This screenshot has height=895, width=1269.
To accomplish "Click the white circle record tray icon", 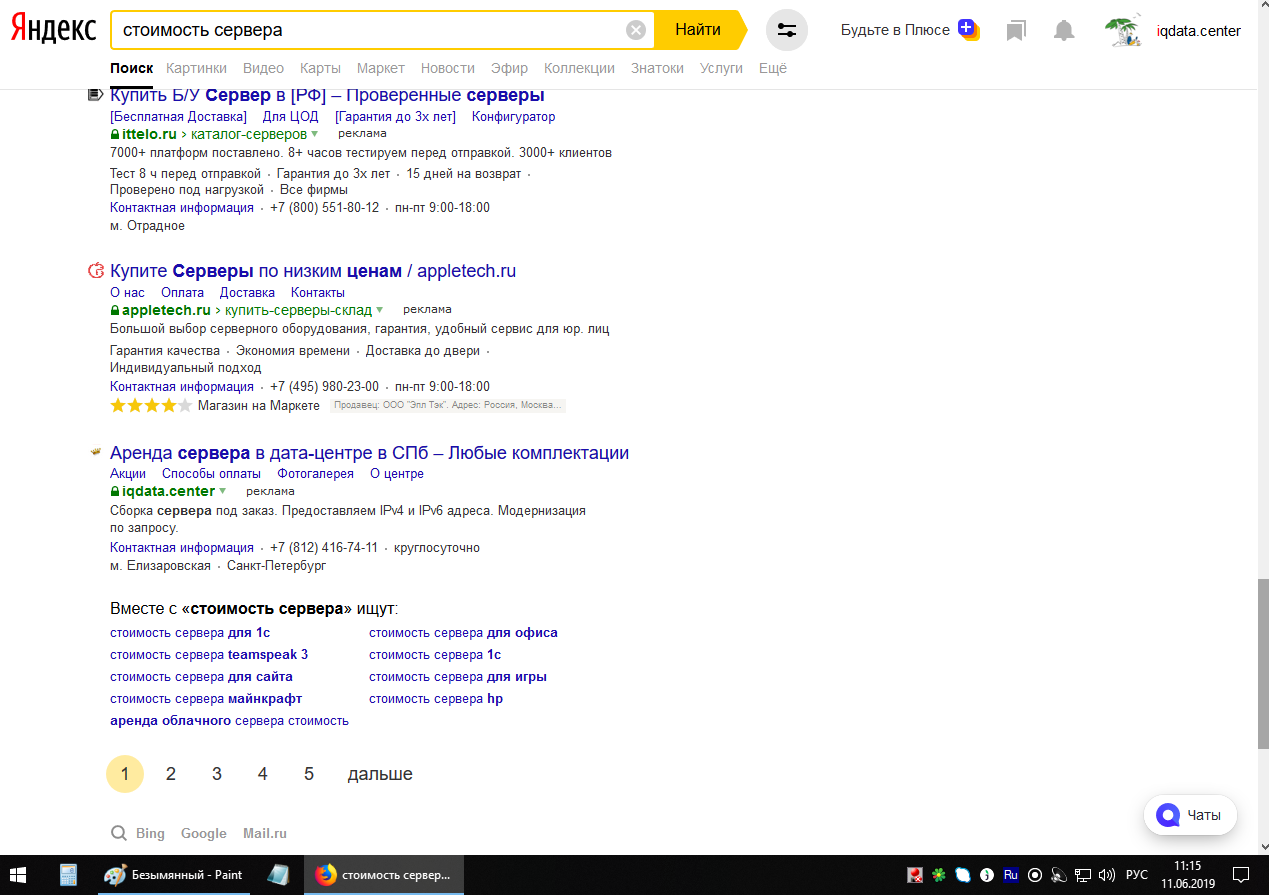I will (1035, 875).
